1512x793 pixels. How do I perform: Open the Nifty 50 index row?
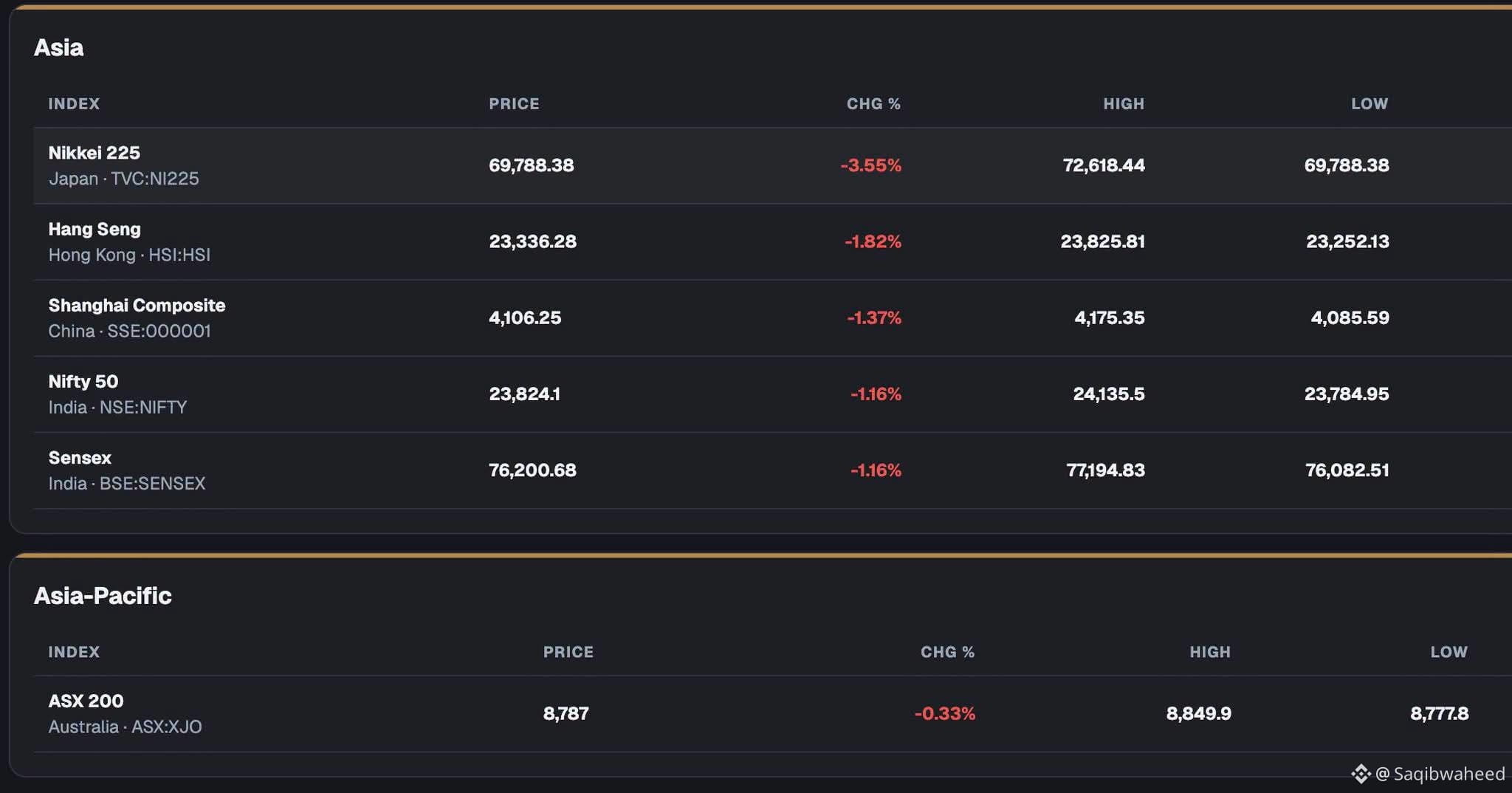coord(772,394)
